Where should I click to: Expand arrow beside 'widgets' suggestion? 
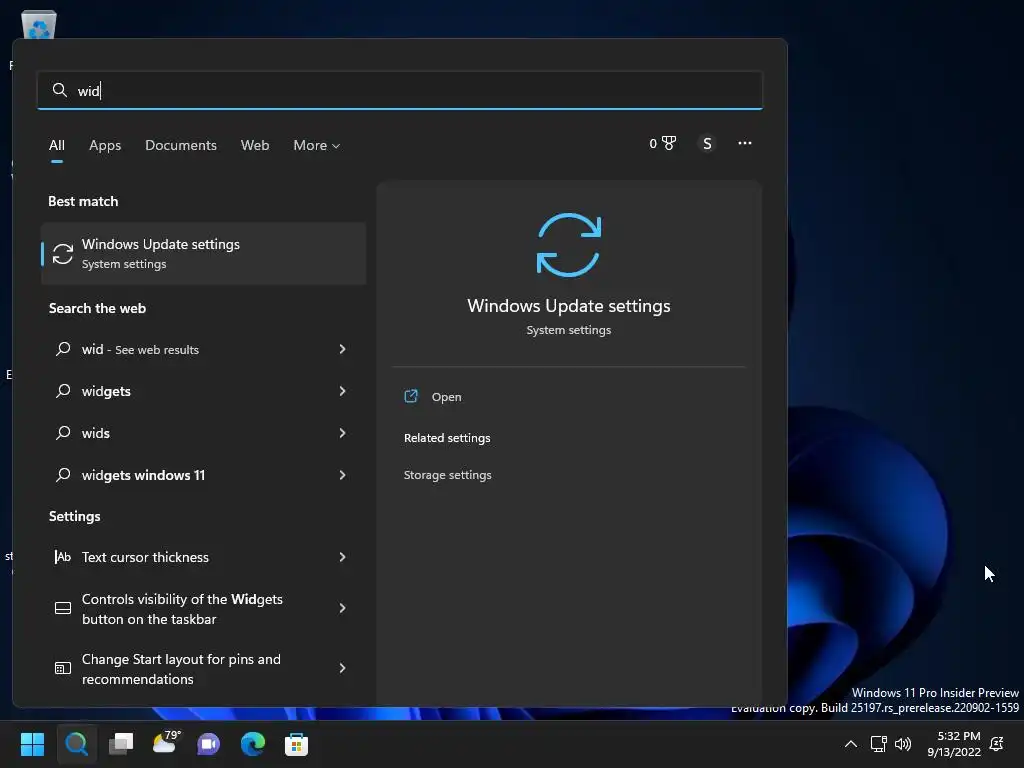342,391
